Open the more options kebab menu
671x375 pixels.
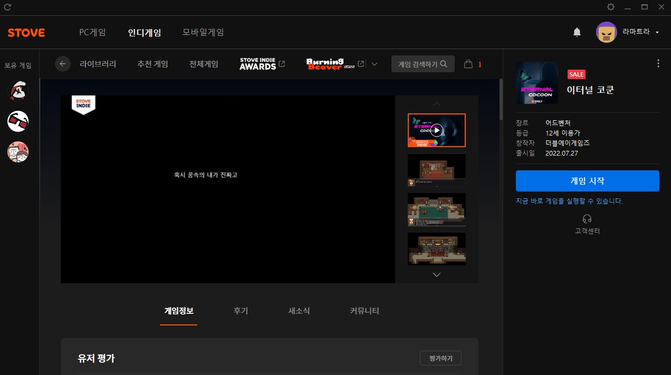tap(658, 63)
